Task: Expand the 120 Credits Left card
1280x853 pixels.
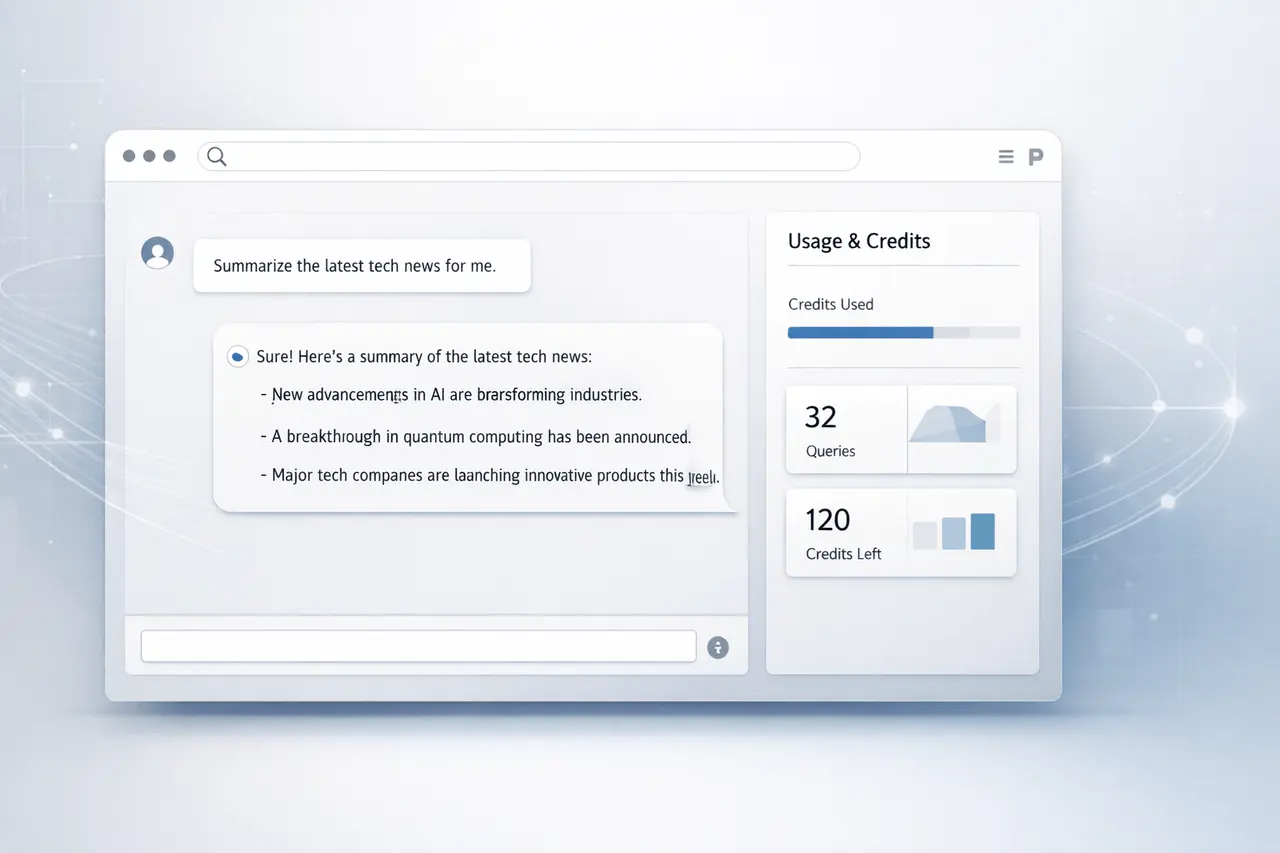Action: pos(846,532)
